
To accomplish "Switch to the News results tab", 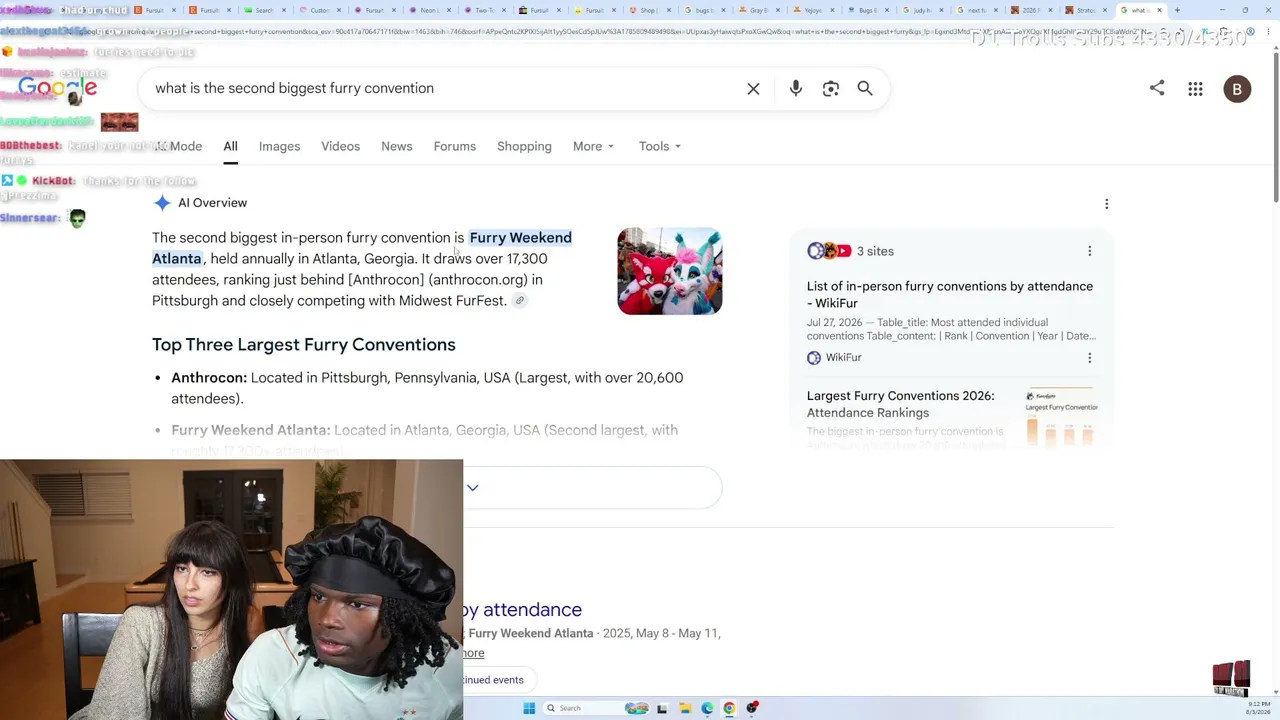I will [396, 147].
